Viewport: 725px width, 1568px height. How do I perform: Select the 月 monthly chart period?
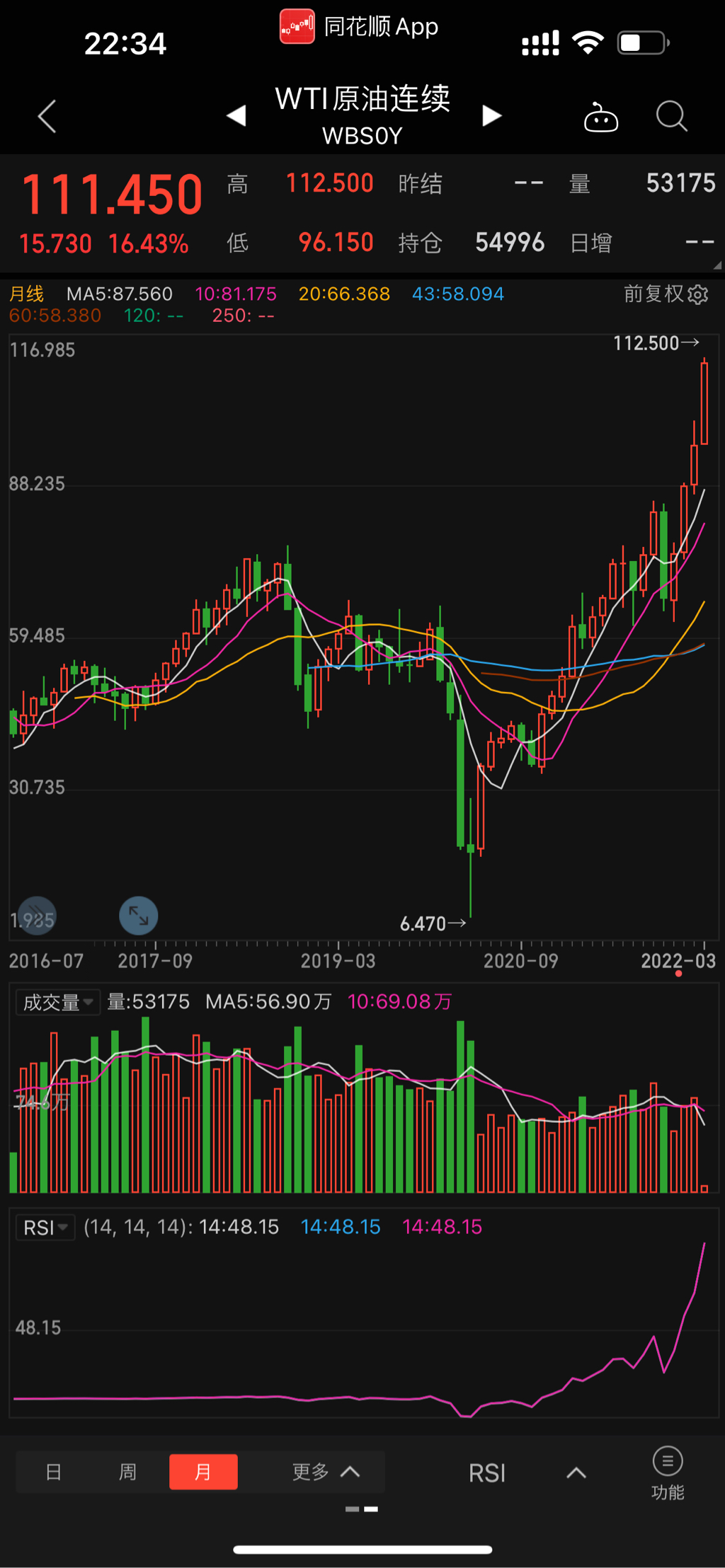pos(203,1472)
